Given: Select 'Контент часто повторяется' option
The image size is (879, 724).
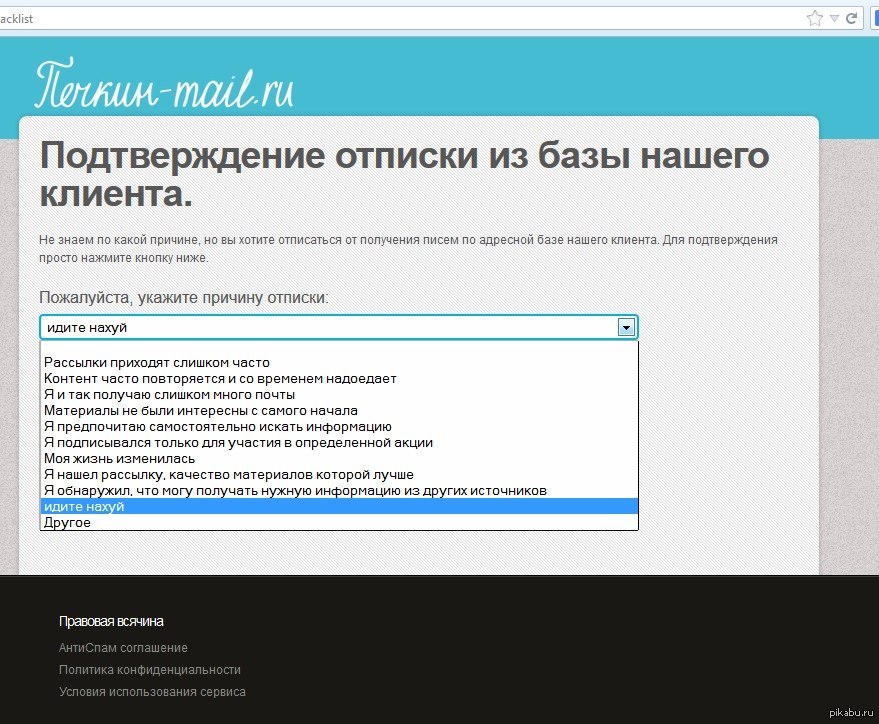Looking at the screenshot, I should point(220,378).
